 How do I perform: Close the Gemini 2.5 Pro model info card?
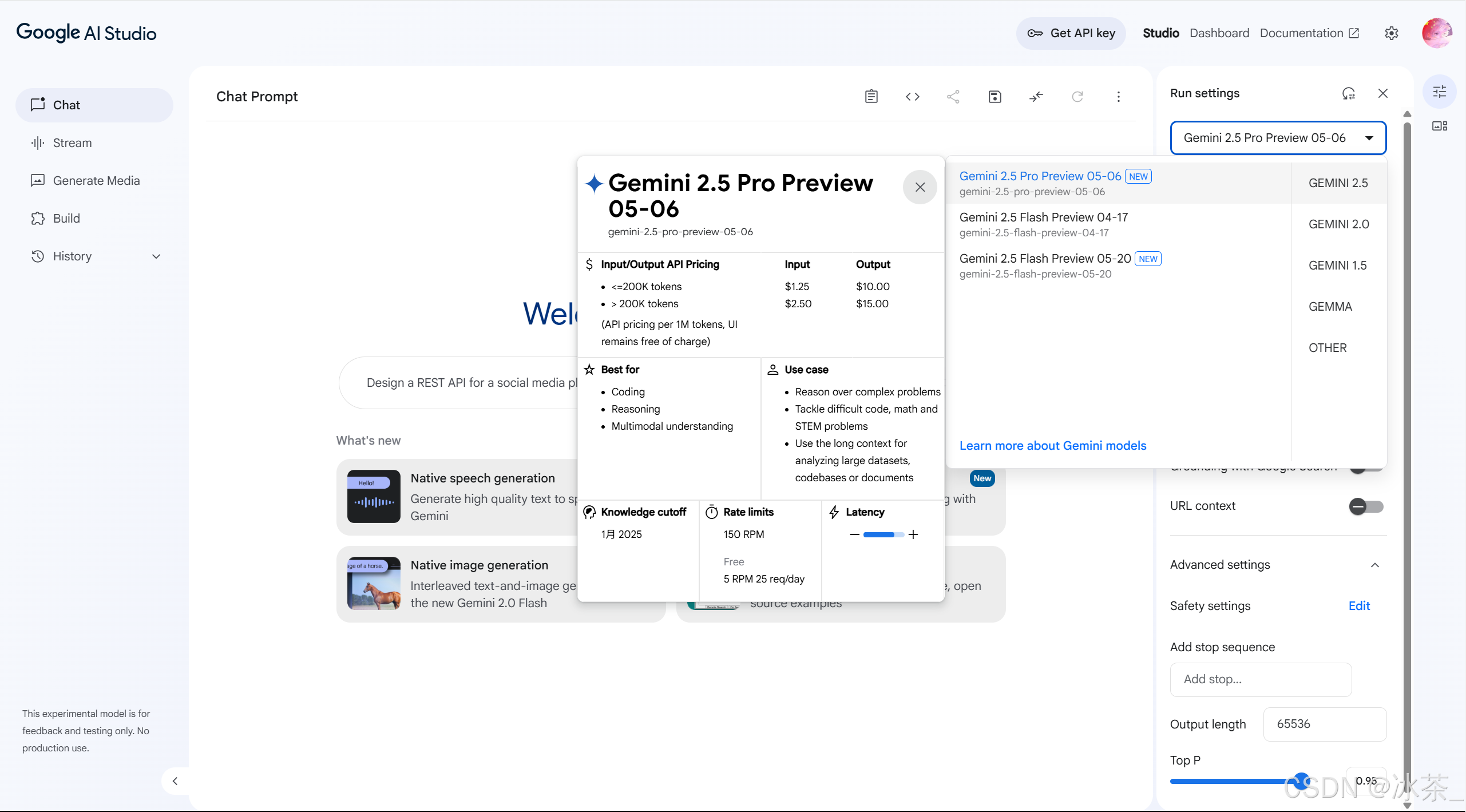(x=920, y=187)
